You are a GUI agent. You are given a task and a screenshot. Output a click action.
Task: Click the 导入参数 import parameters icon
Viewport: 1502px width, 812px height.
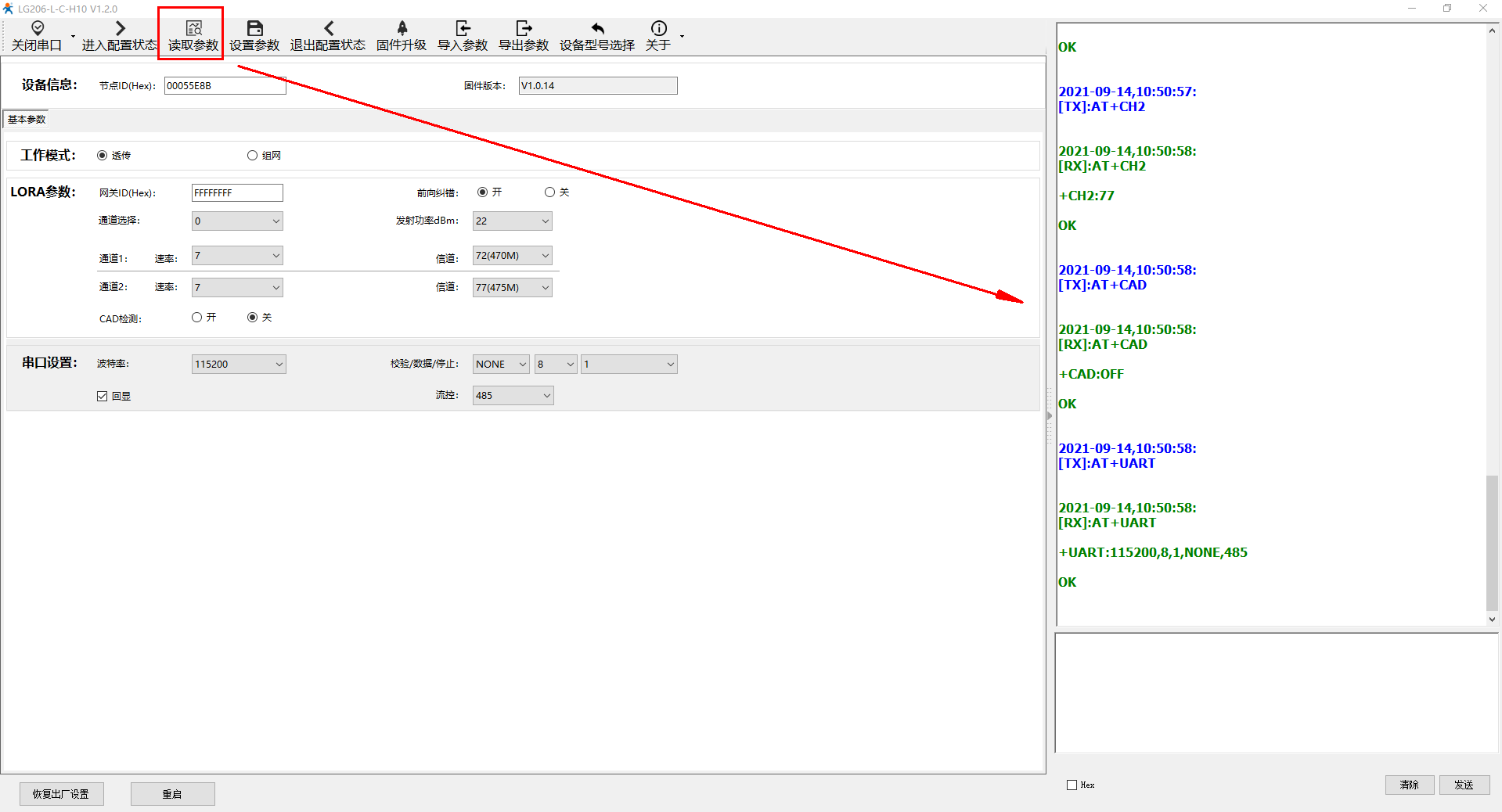pyautogui.click(x=463, y=29)
